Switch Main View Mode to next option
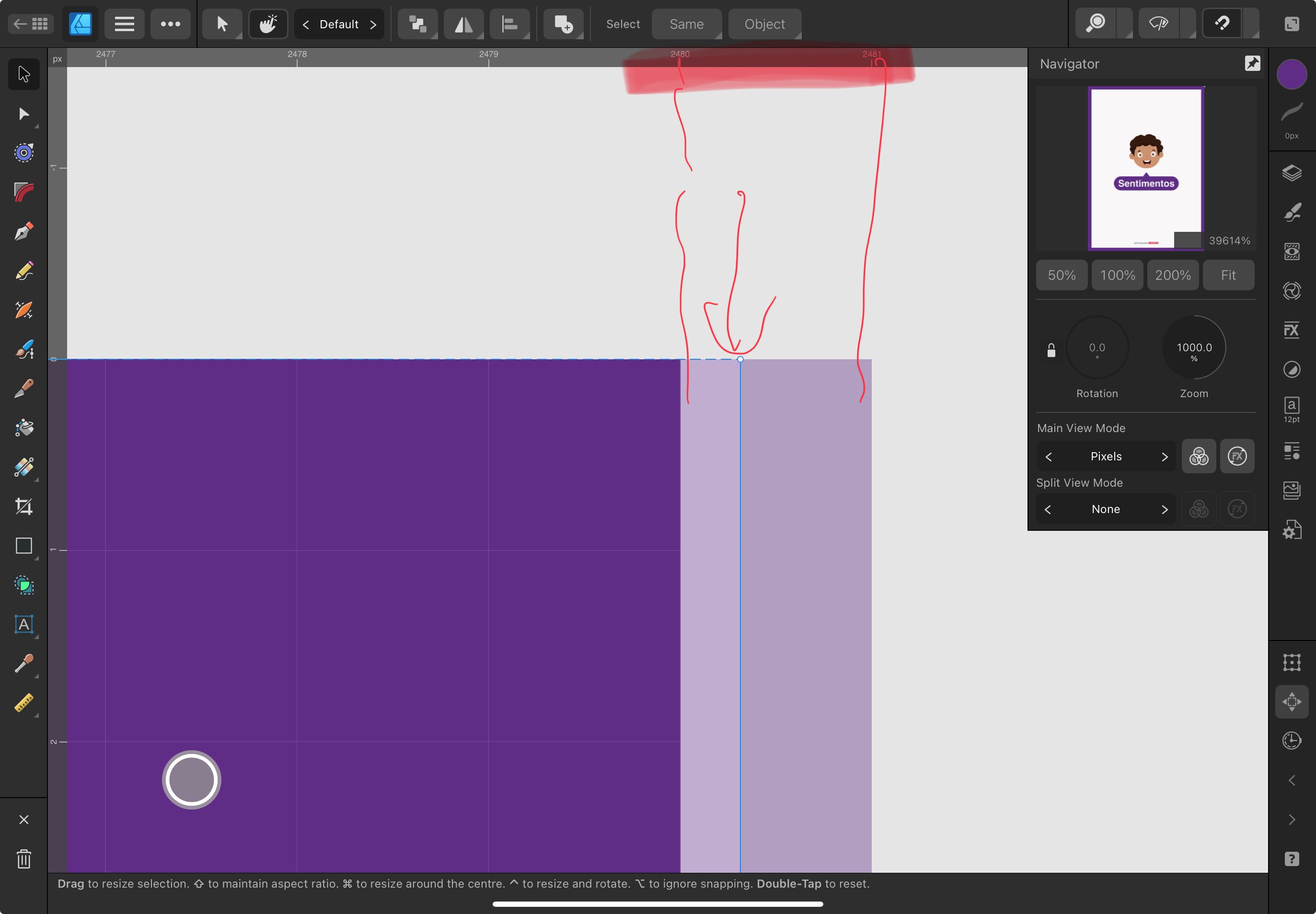Screen dimensions: 1316x914 [x=1164, y=457]
